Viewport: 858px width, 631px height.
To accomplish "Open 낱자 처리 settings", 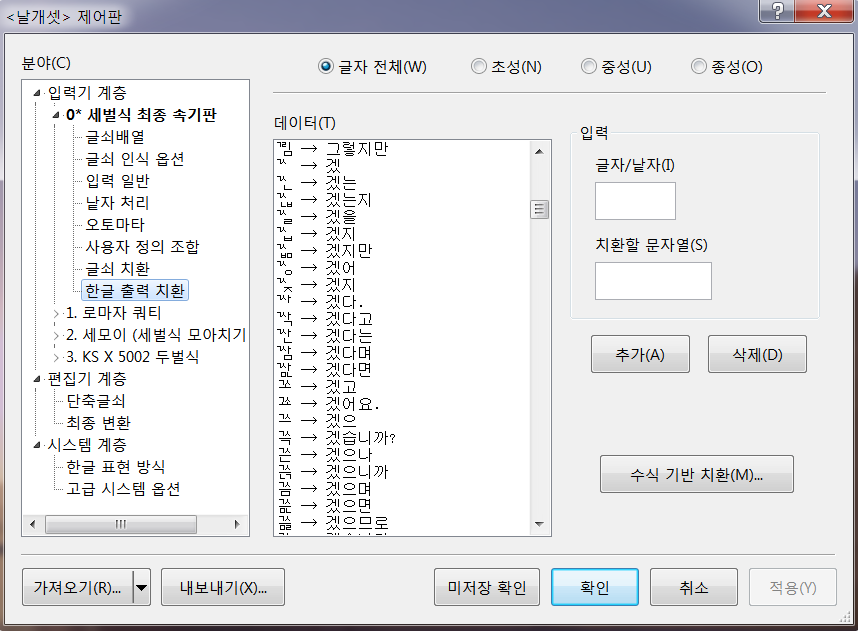I will tap(117, 202).
